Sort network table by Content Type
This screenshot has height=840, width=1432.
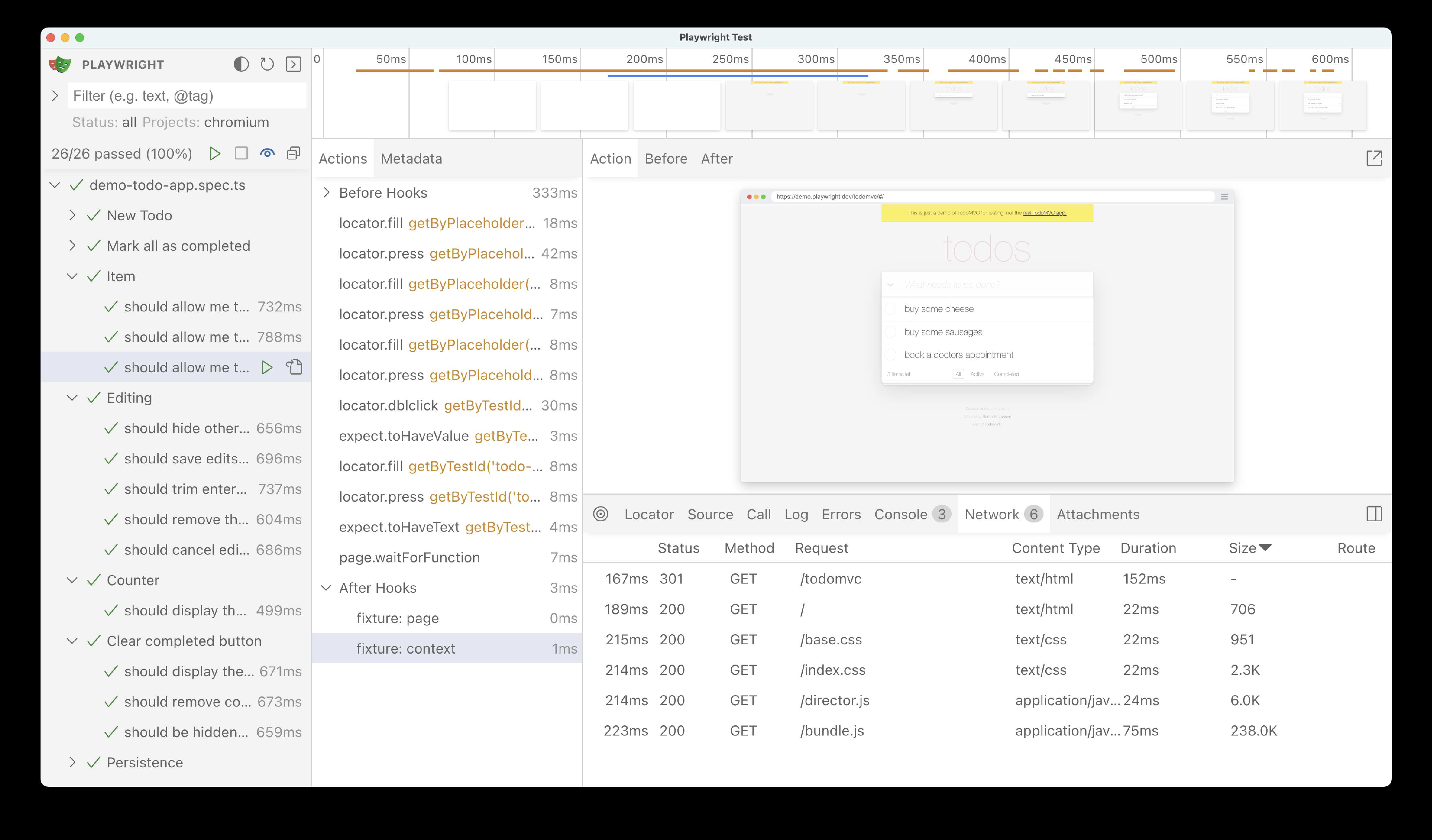[x=1056, y=548]
